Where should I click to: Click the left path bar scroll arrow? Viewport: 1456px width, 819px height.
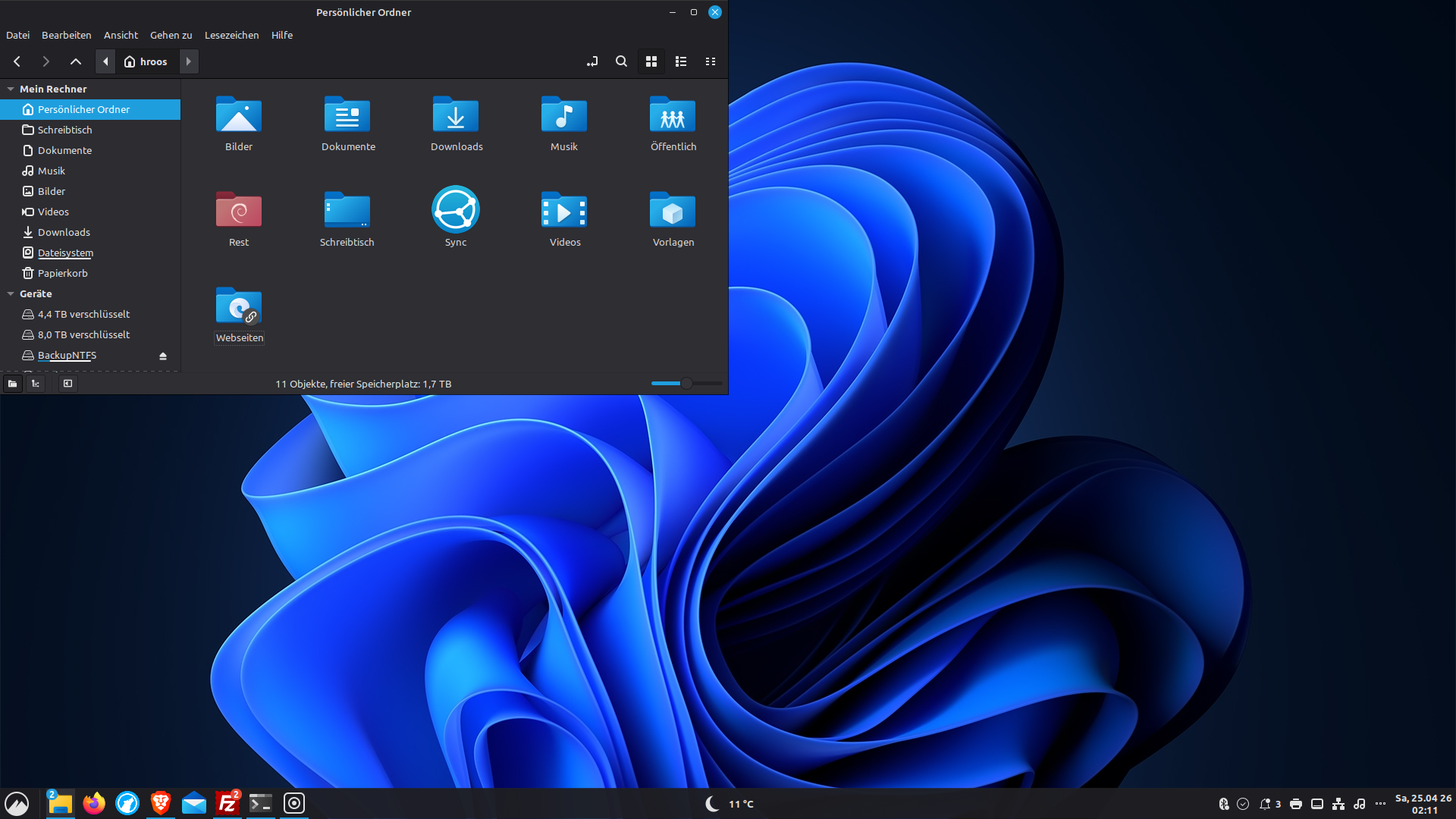click(105, 61)
